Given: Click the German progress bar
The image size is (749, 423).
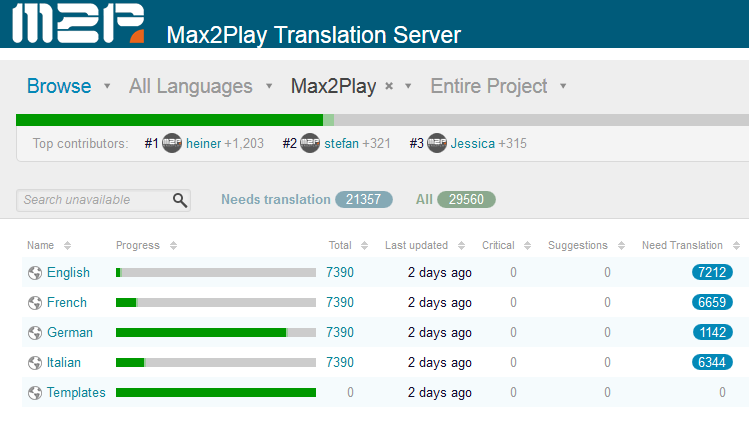Looking at the screenshot, I should pos(216,333).
